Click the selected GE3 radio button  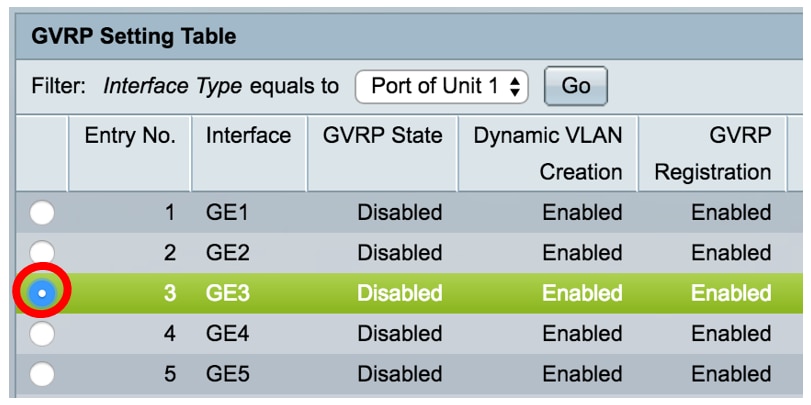pyautogui.click(x=42, y=293)
